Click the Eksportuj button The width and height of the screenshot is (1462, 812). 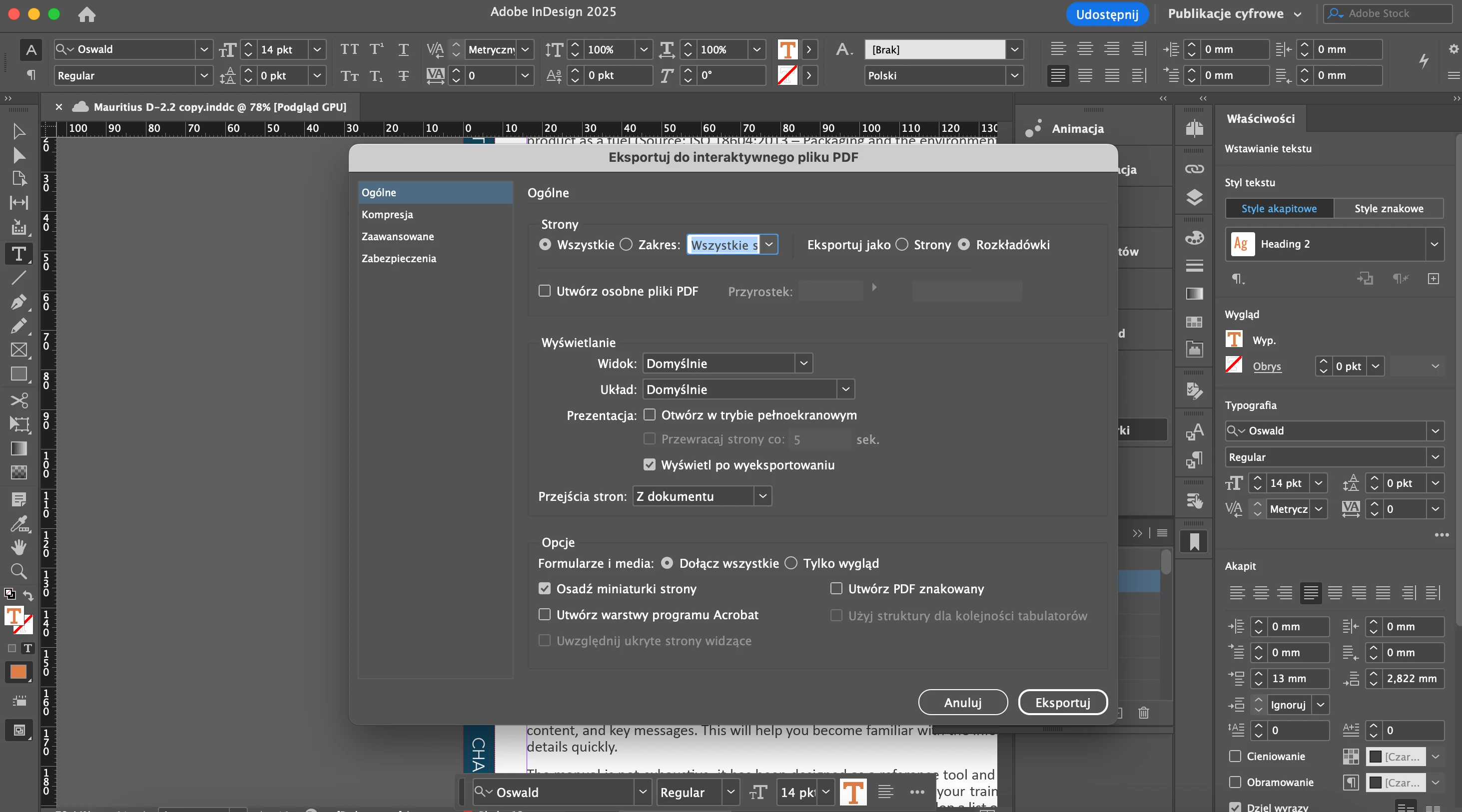click(1062, 703)
